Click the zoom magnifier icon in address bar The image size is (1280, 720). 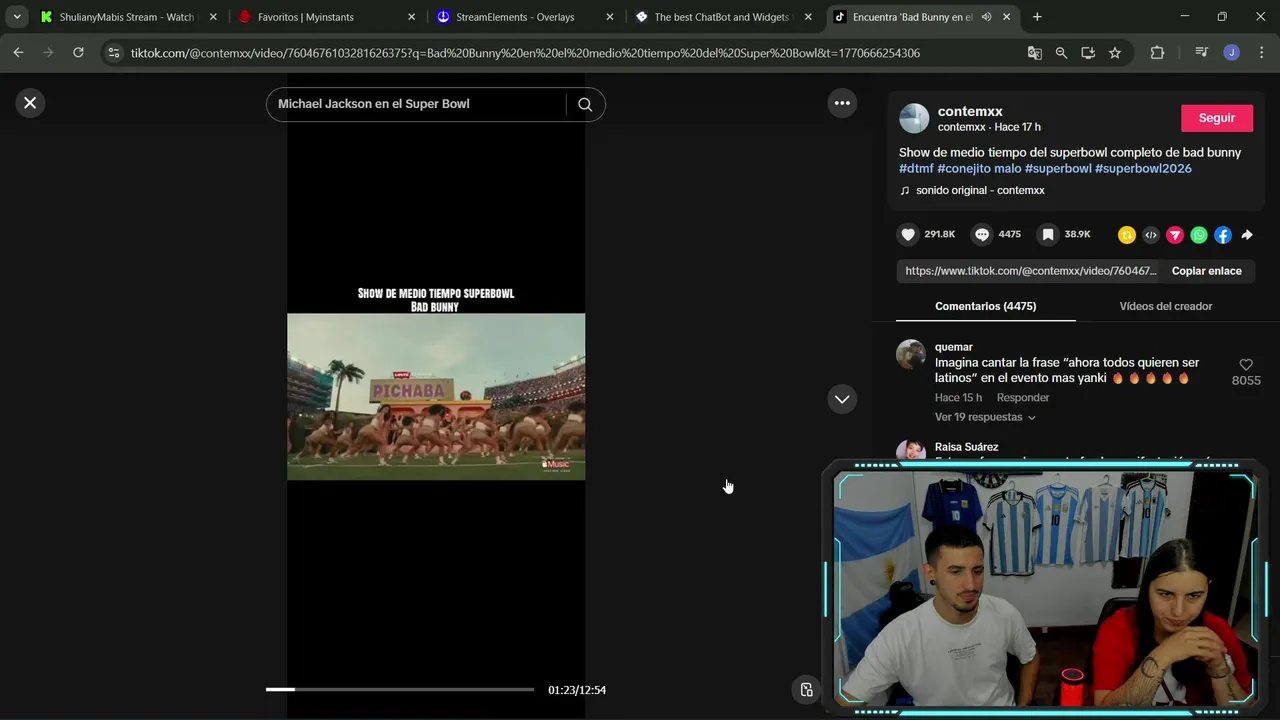[1061, 53]
